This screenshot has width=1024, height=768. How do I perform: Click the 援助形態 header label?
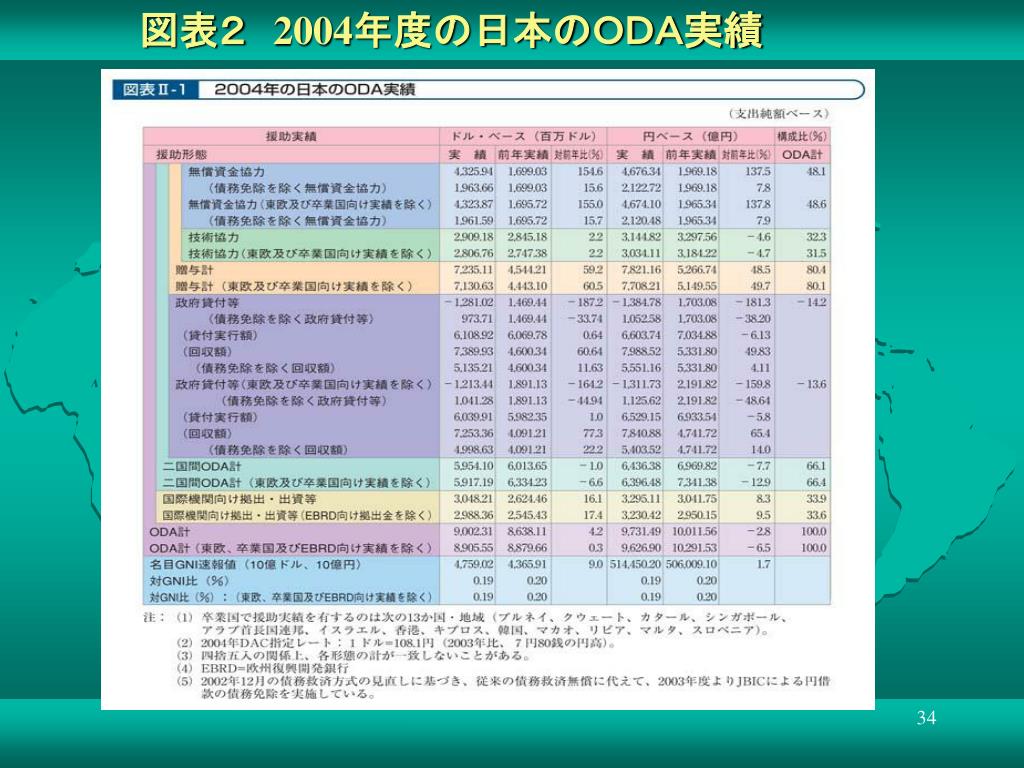coord(181,155)
